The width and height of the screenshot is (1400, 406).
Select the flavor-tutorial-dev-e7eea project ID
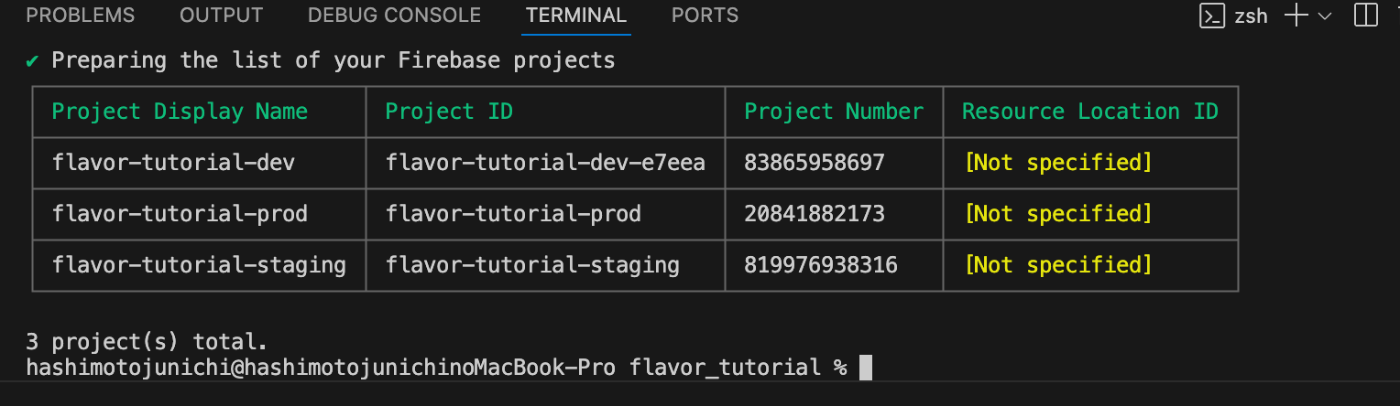pos(545,162)
